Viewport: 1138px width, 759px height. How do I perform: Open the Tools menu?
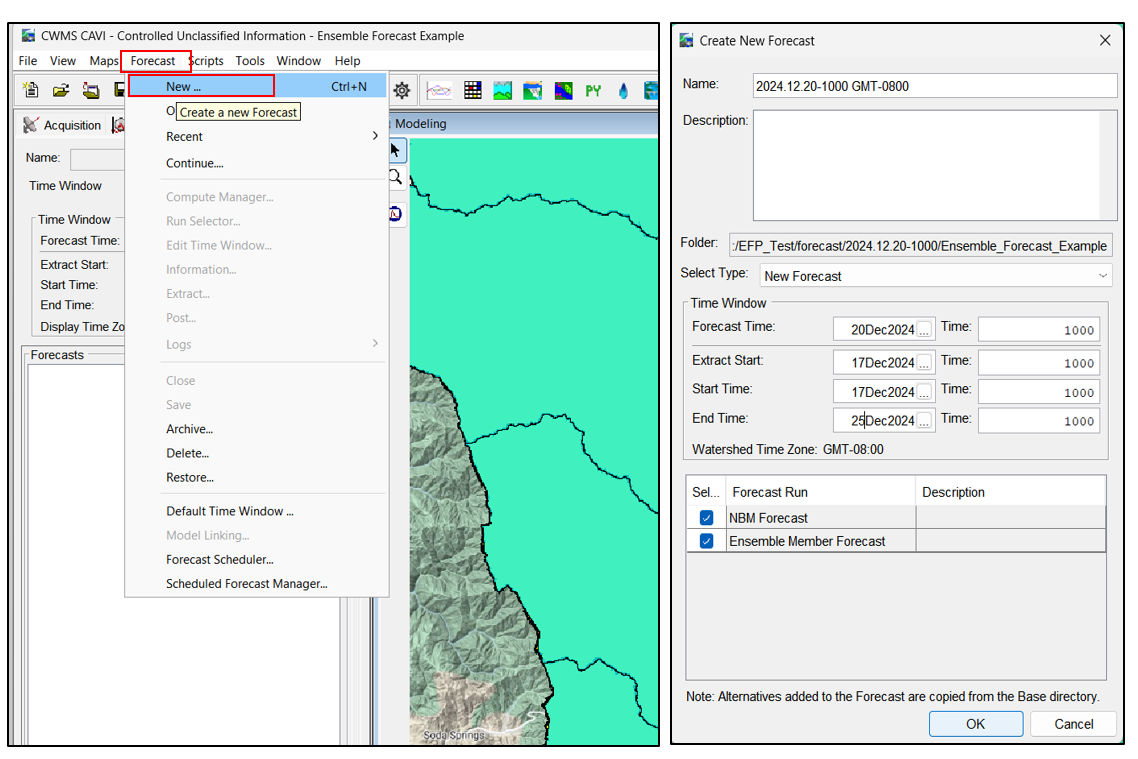point(250,61)
